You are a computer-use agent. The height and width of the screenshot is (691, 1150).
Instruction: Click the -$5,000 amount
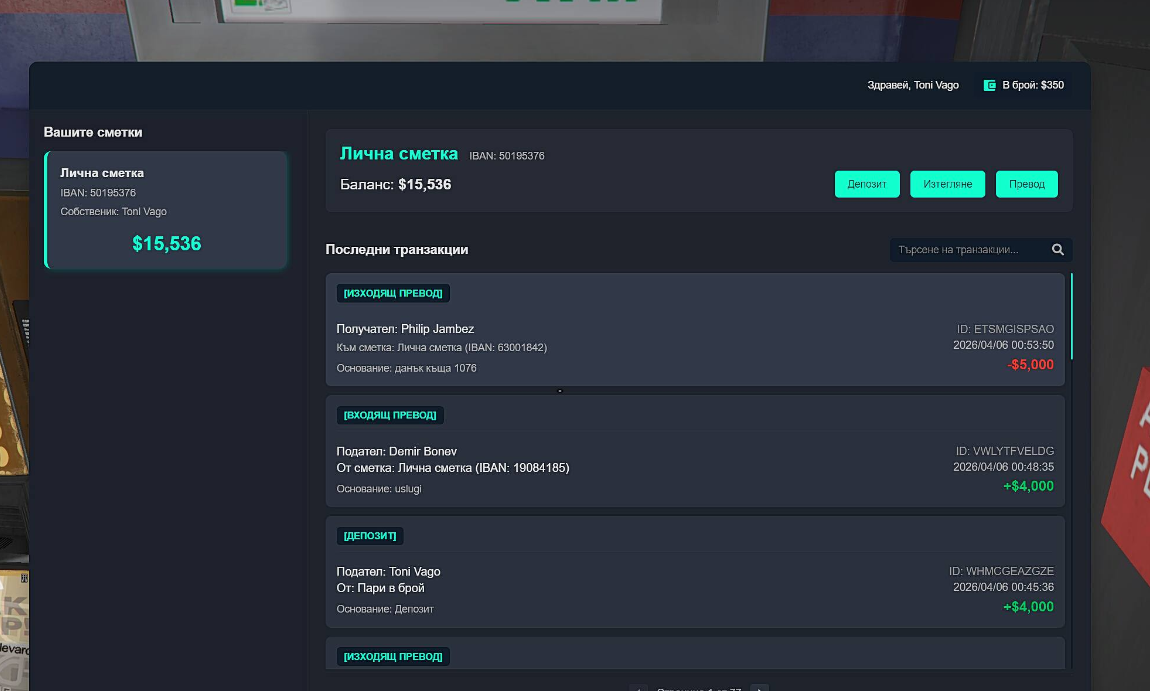1030,365
